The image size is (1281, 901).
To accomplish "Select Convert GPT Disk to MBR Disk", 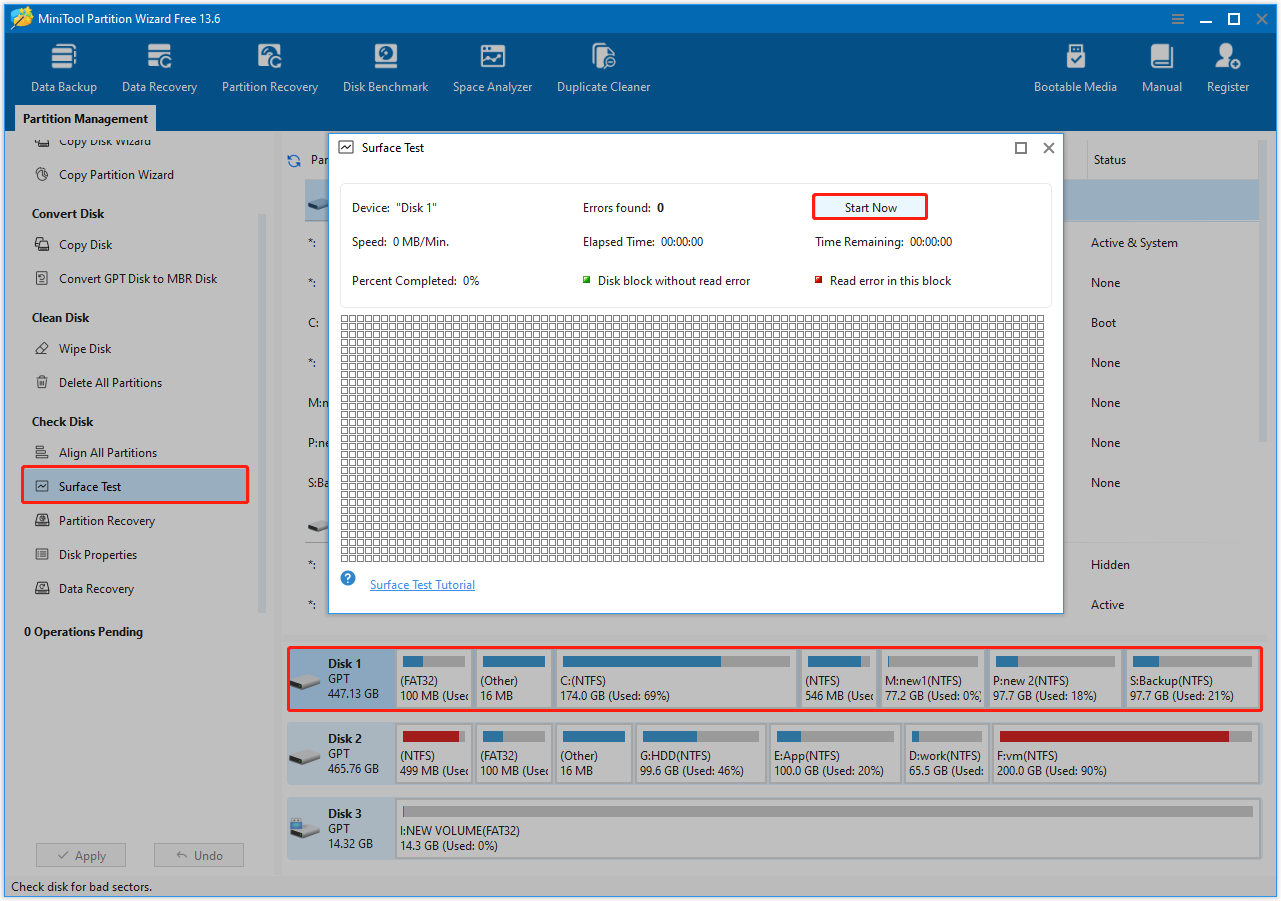I will coord(138,279).
